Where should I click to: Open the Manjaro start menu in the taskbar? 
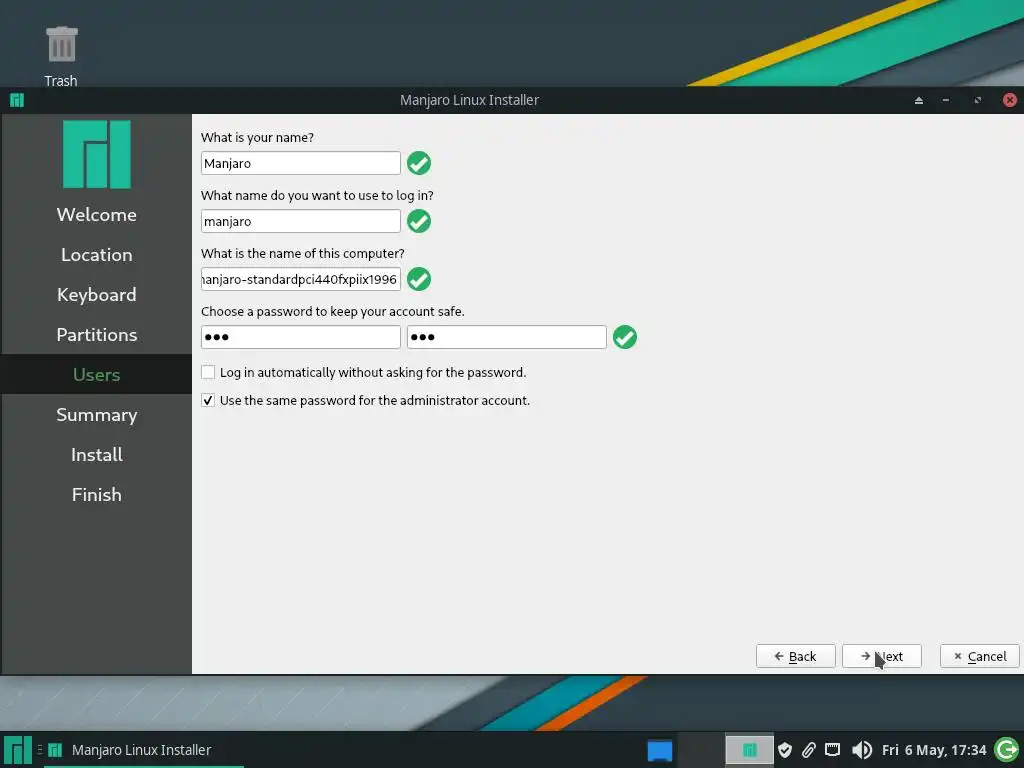point(17,750)
